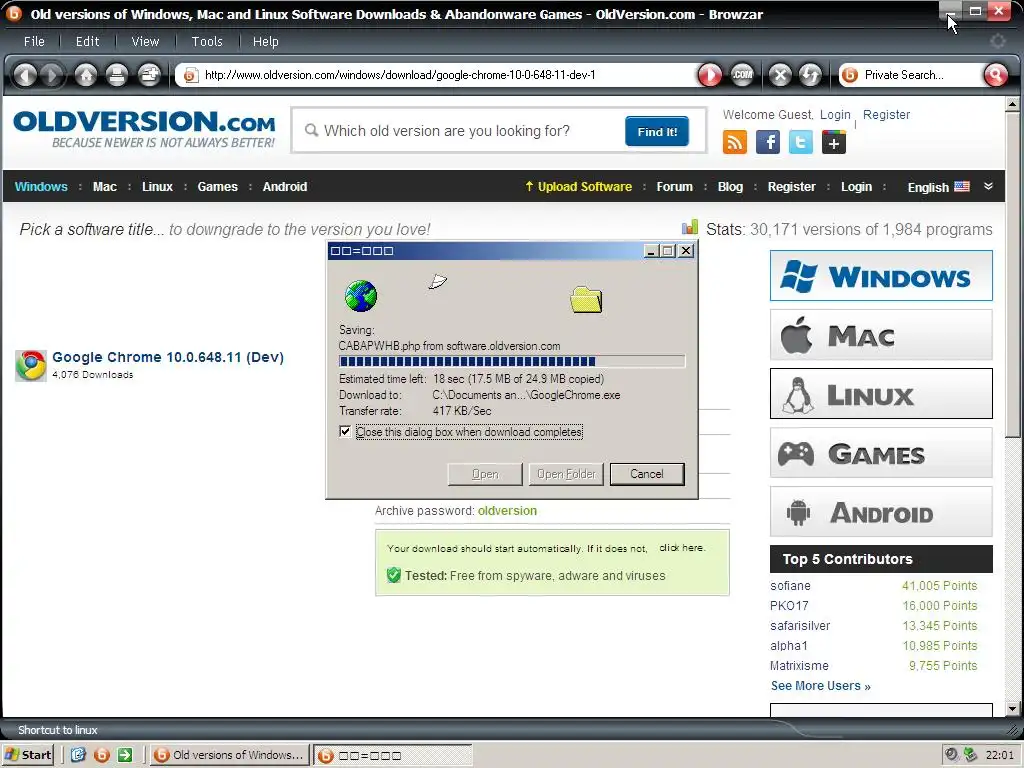
Task: Select the Mac tab in site navigation
Action: point(104,187)
